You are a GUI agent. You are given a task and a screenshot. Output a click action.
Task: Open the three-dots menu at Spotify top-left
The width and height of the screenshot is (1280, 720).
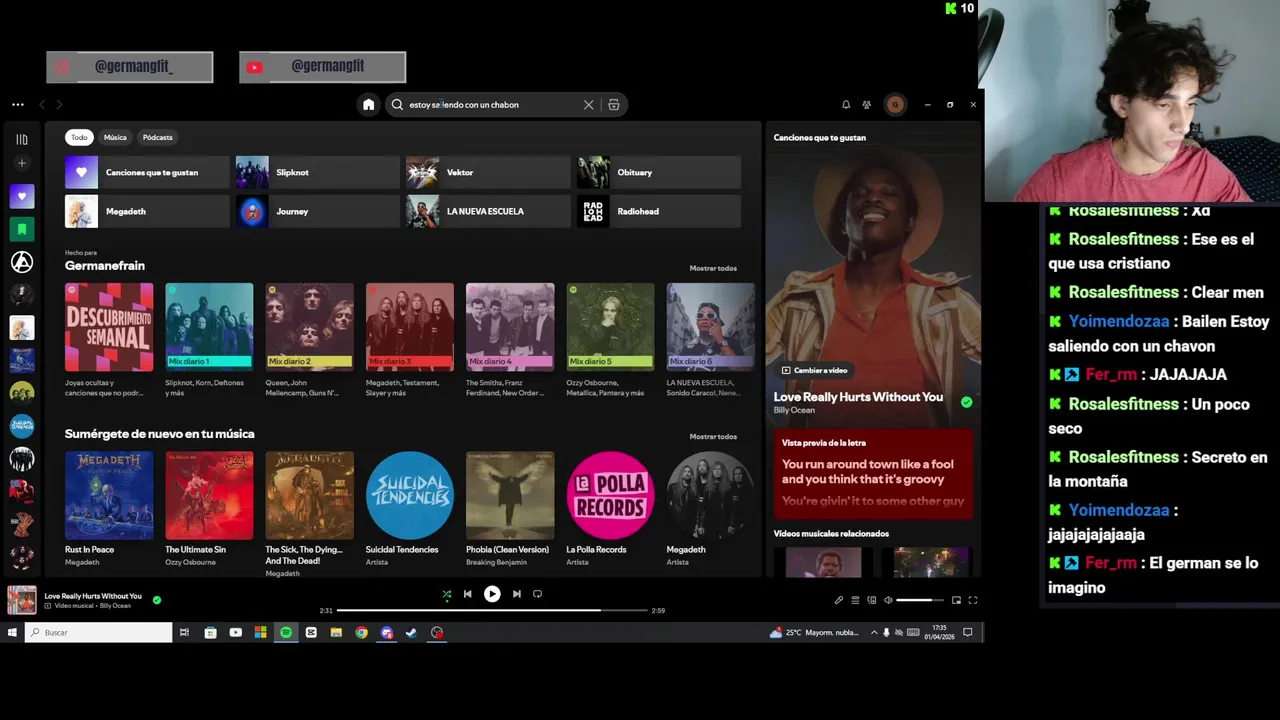18,104
